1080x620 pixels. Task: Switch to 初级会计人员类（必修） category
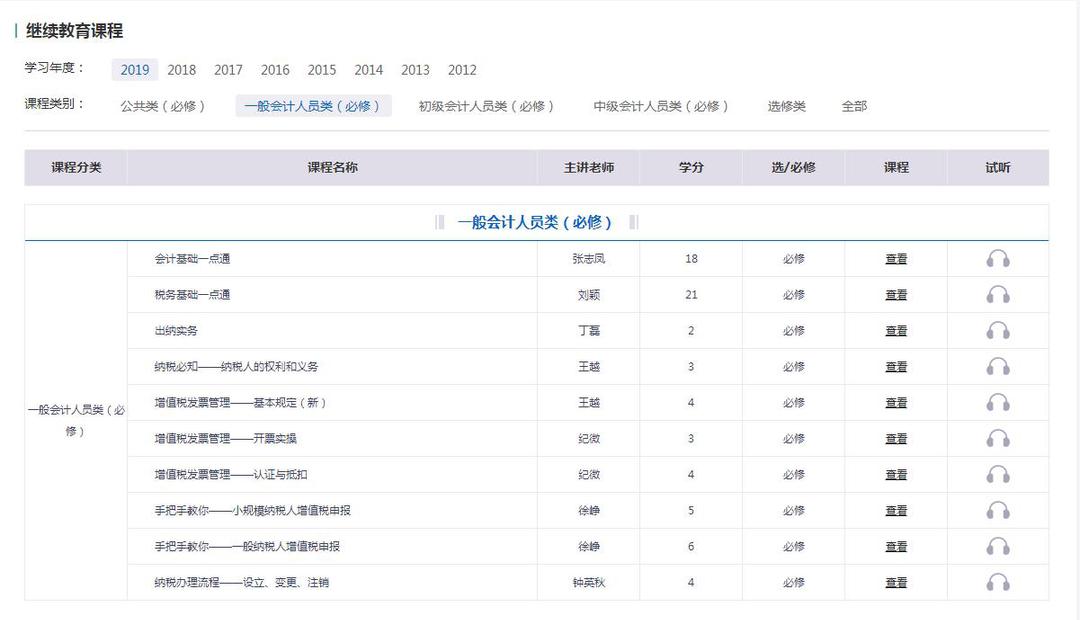(486, 106)
